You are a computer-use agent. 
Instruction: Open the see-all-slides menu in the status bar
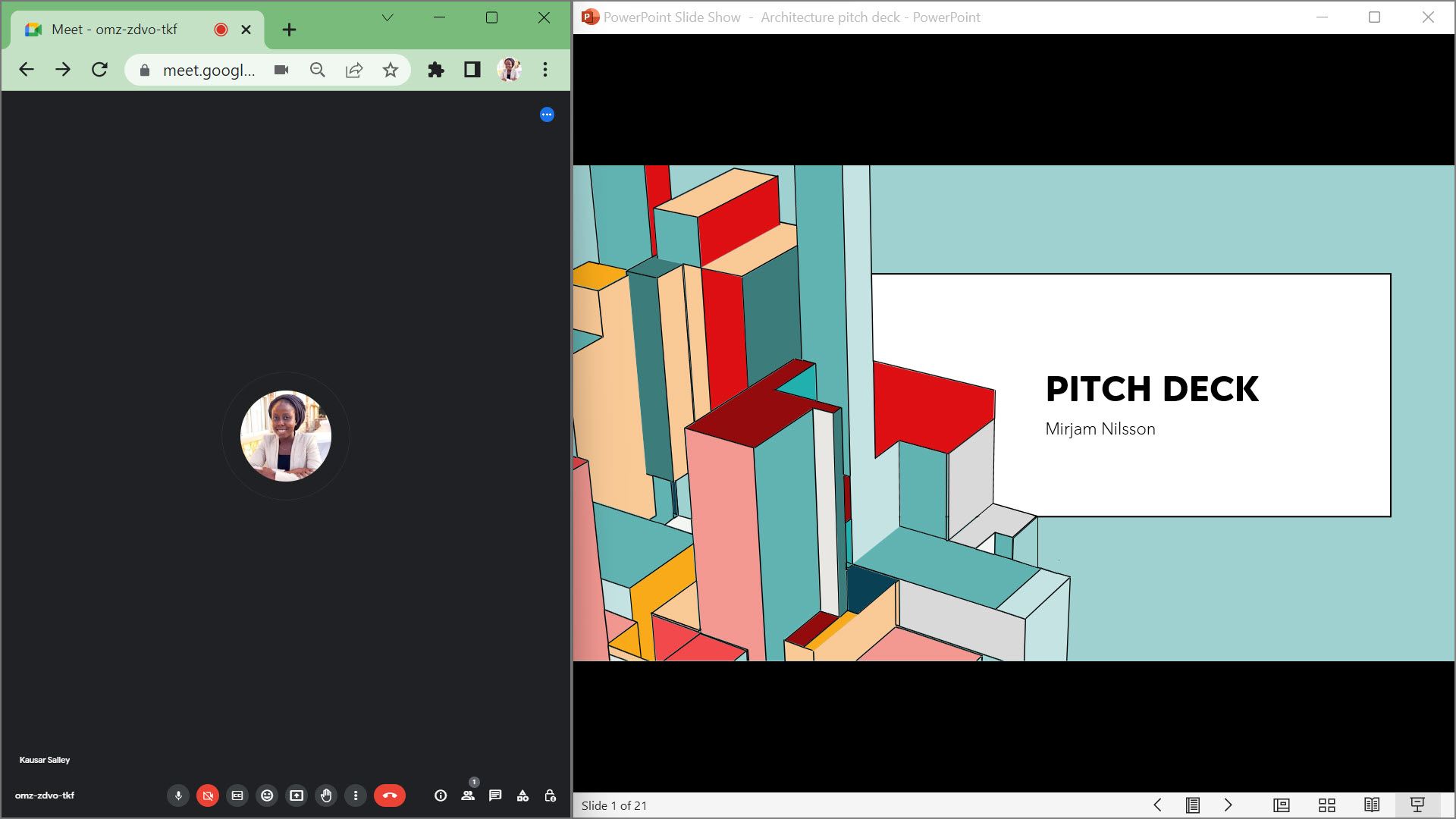coord(1193,805)
